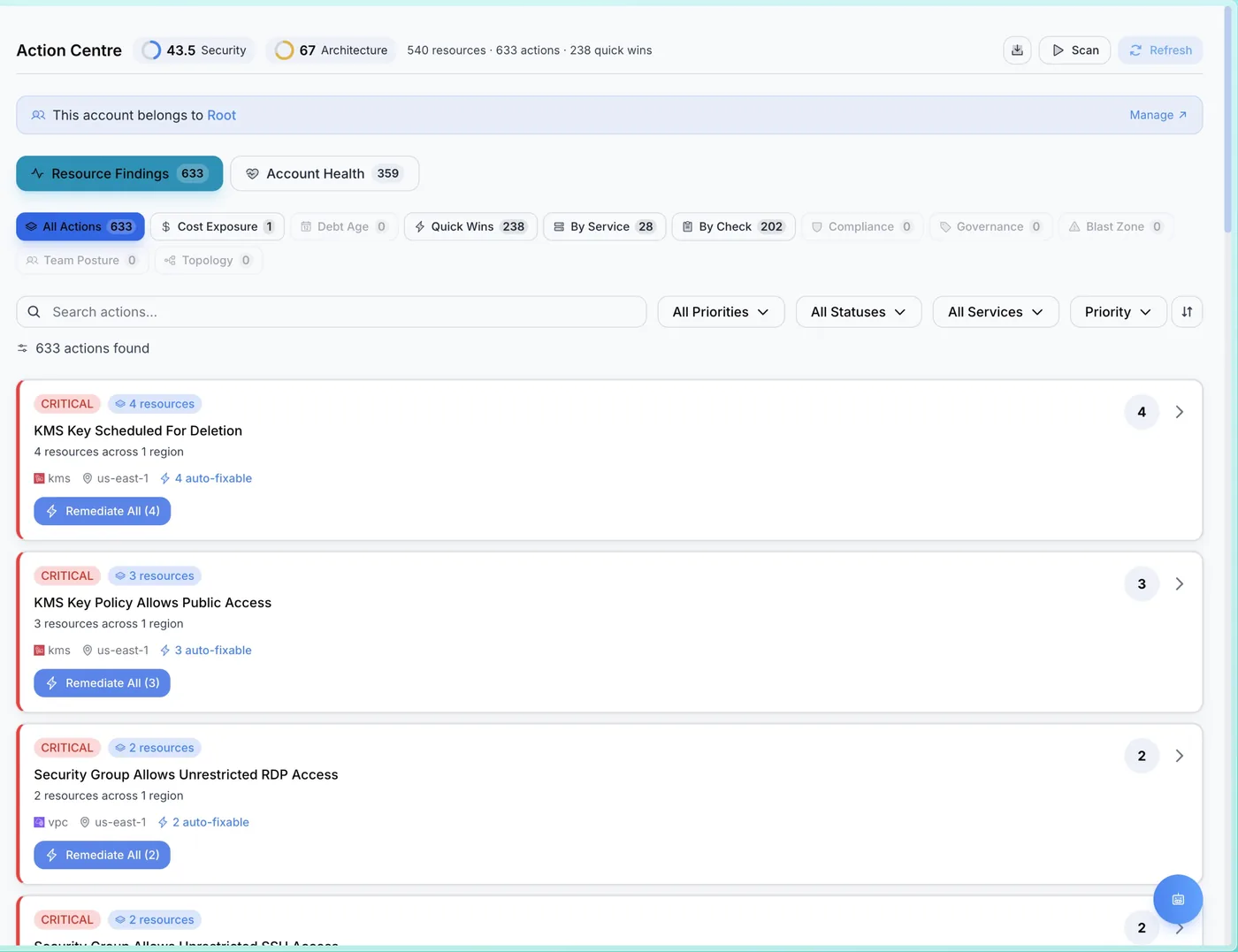The image size is (1238, 952).
Task: Click the Architecture score ring 67
Action: coord(284,50)
